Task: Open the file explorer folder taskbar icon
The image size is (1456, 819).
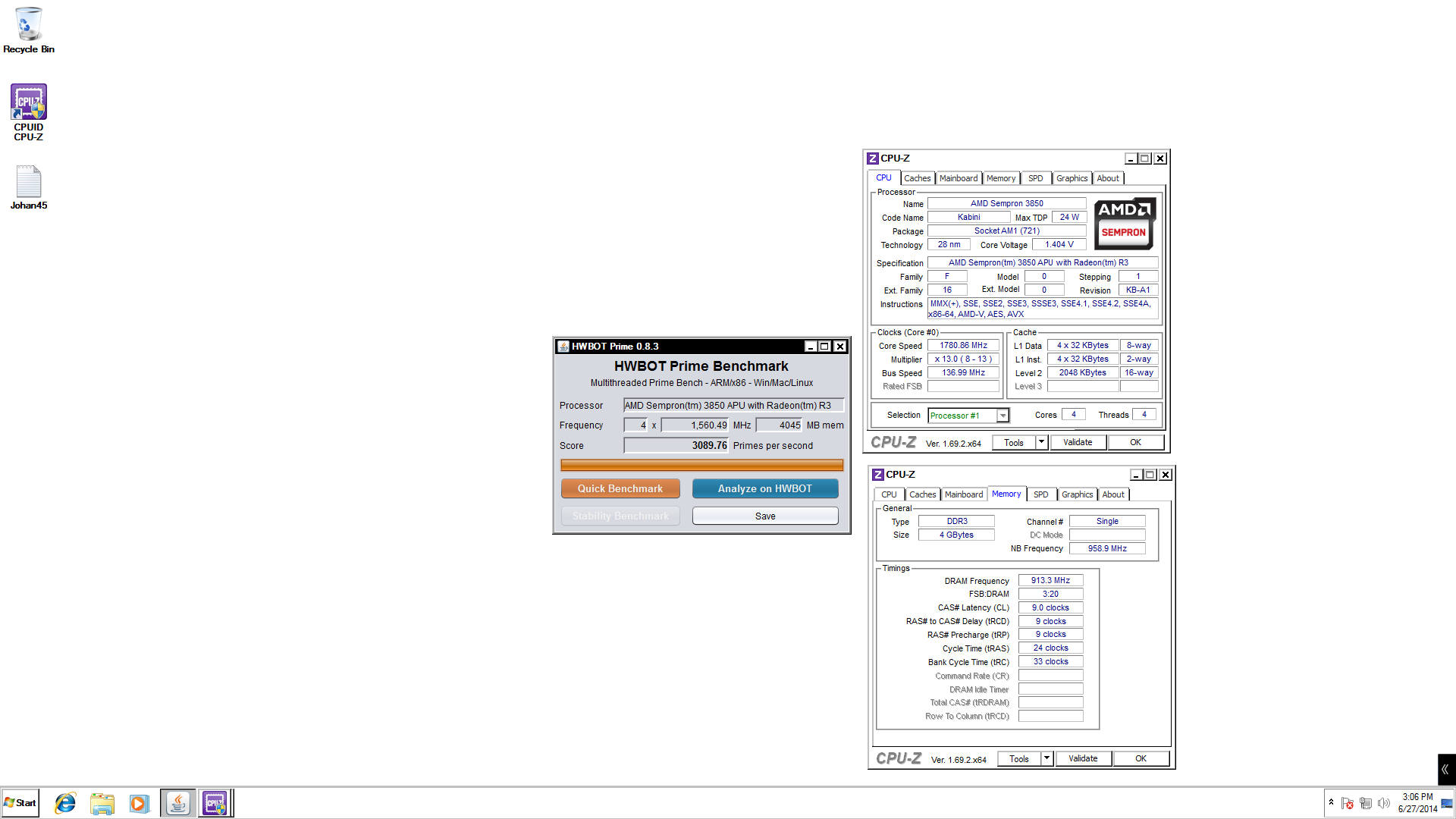Action: tap(102, 803)
